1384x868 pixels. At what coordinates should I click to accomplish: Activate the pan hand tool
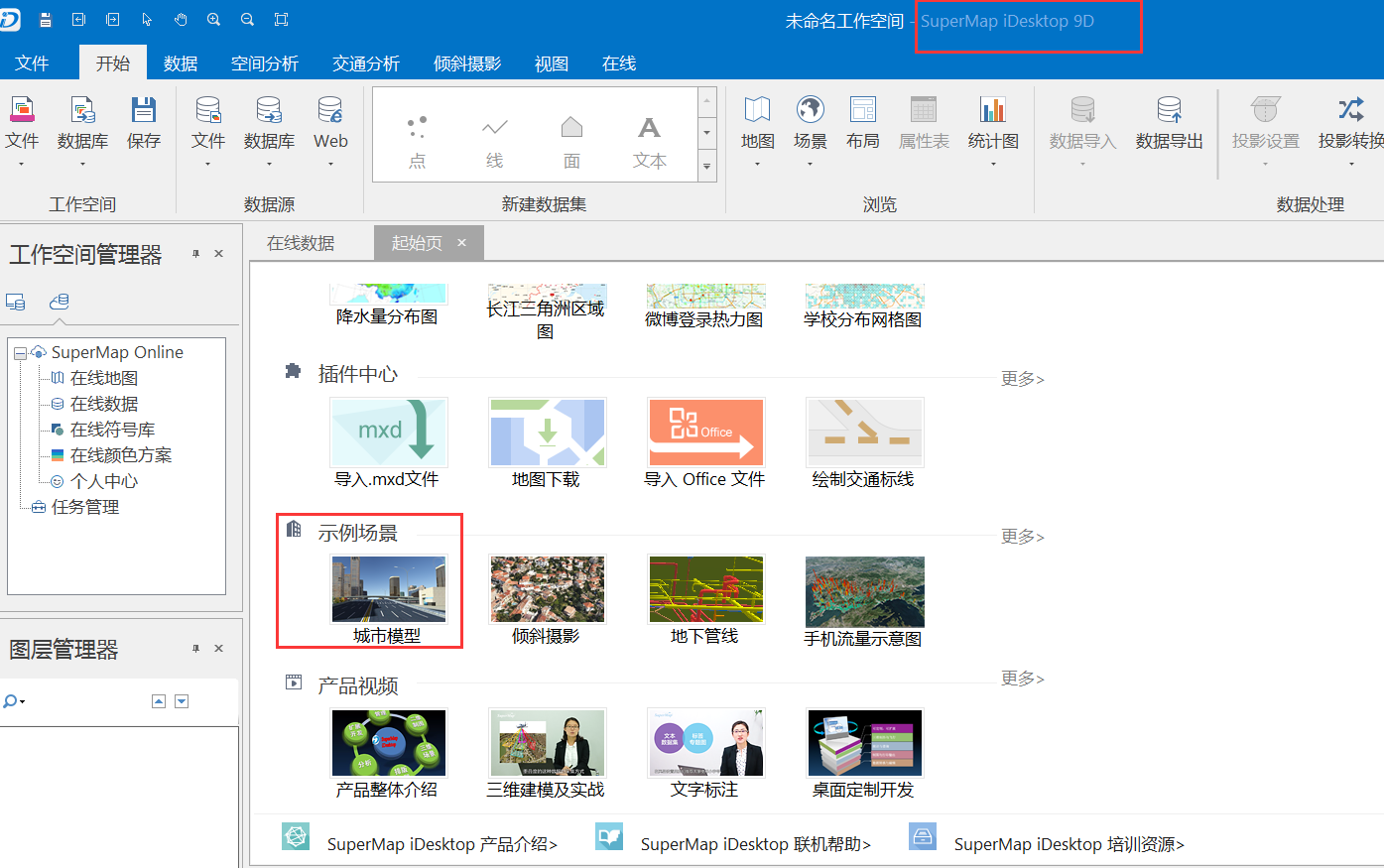[x=181, y=20]
